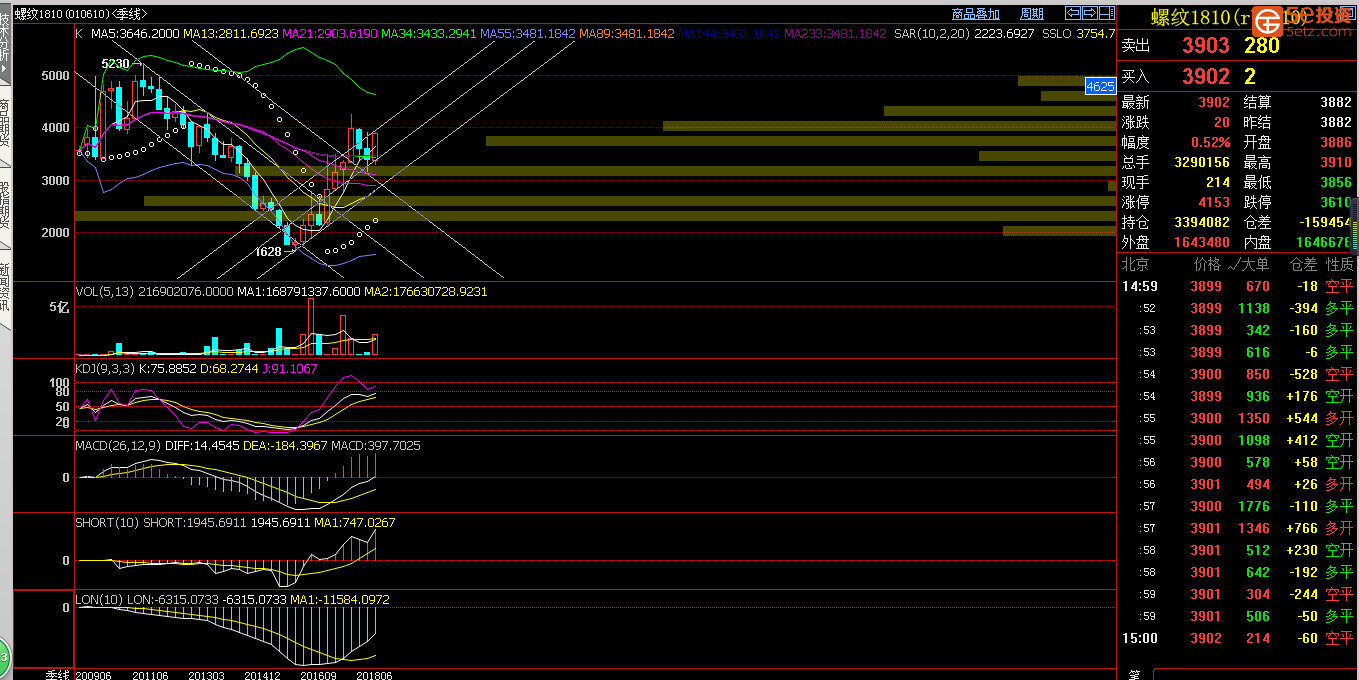Click the 卖出 ask price 3903
The height and width of the screenshot is (680, 1359).
click(1205, 45)
